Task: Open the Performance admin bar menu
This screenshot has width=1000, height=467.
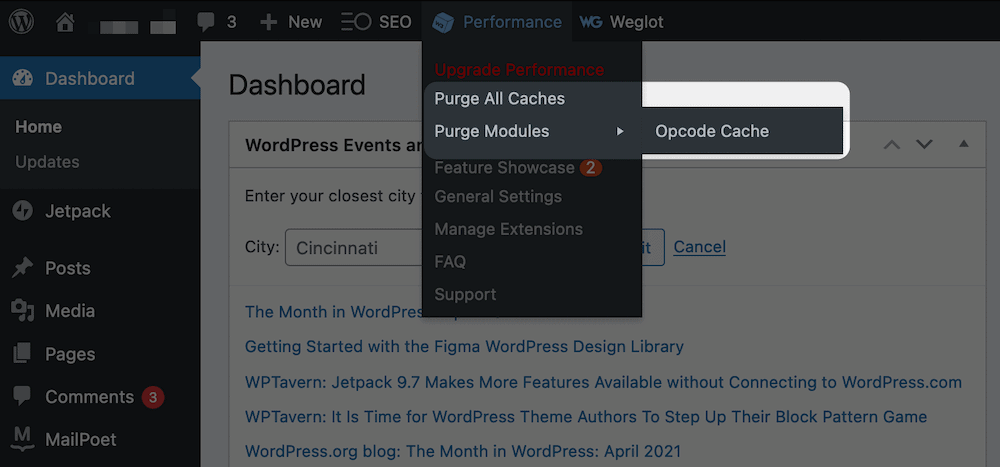Action: click(498, 21)
